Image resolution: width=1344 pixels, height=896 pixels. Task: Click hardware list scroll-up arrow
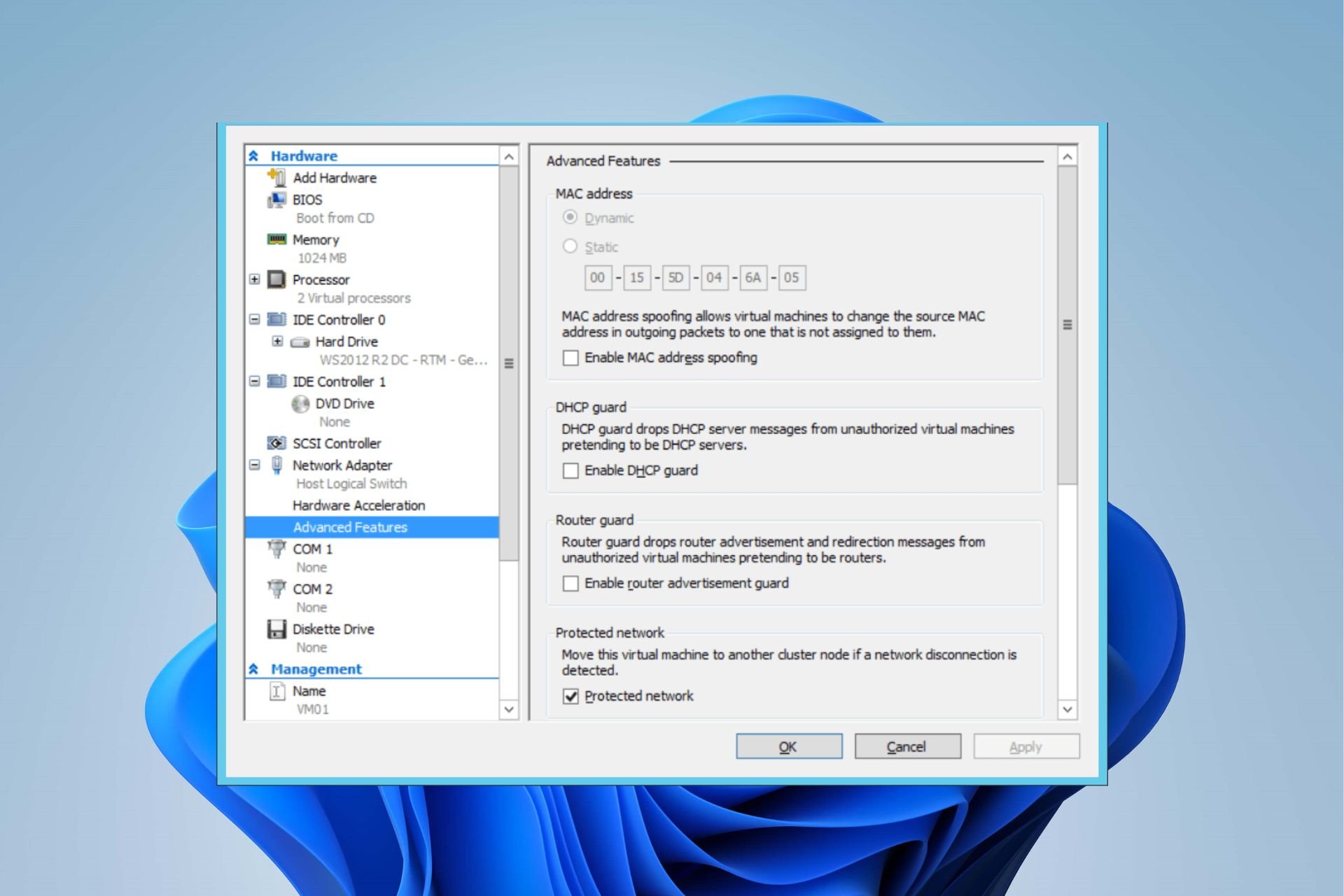point(509,157)
